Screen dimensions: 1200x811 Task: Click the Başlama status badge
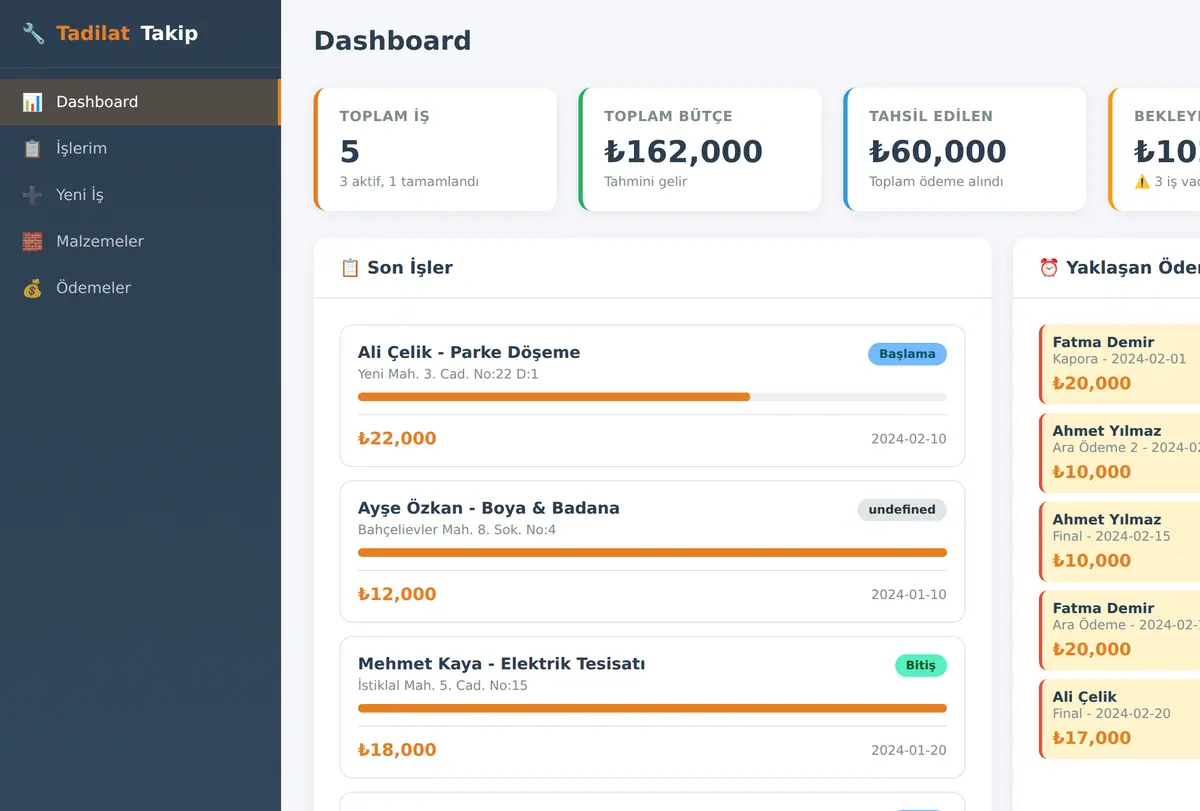coord(907,353)
